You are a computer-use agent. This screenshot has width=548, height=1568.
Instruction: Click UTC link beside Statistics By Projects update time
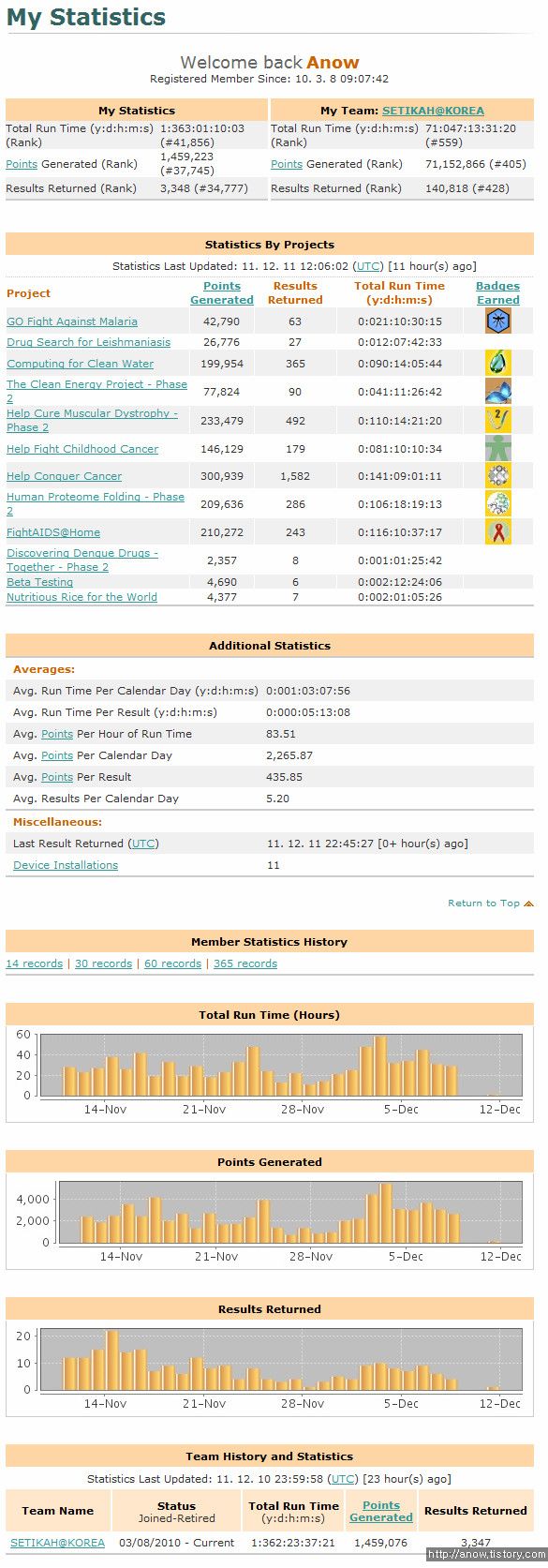click(x=368, y=266)
